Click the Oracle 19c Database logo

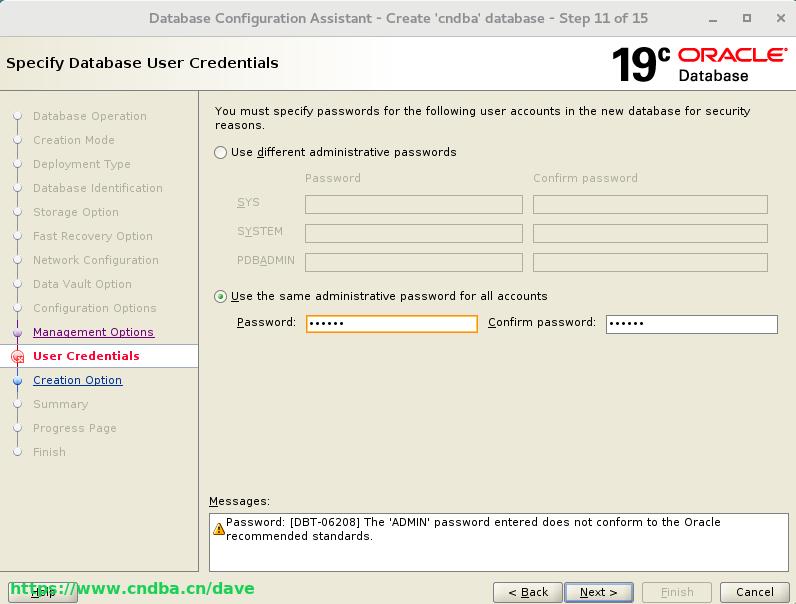click(700, 64)
